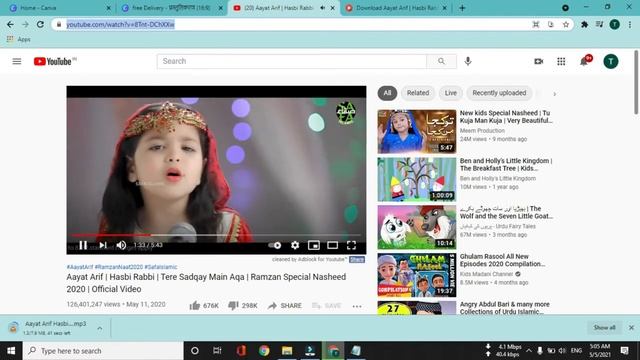Open the YouTube account avatar menu
This screenshot has height=360, width=640.
[611, 61]
